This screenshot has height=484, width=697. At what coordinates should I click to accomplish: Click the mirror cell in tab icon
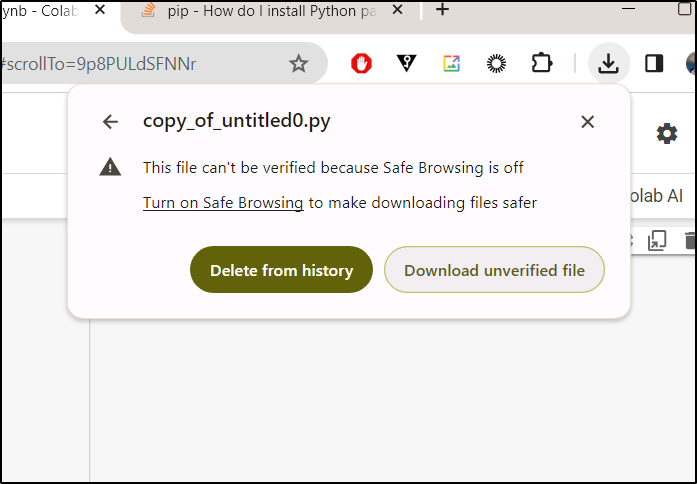click(x=657, y=240)
